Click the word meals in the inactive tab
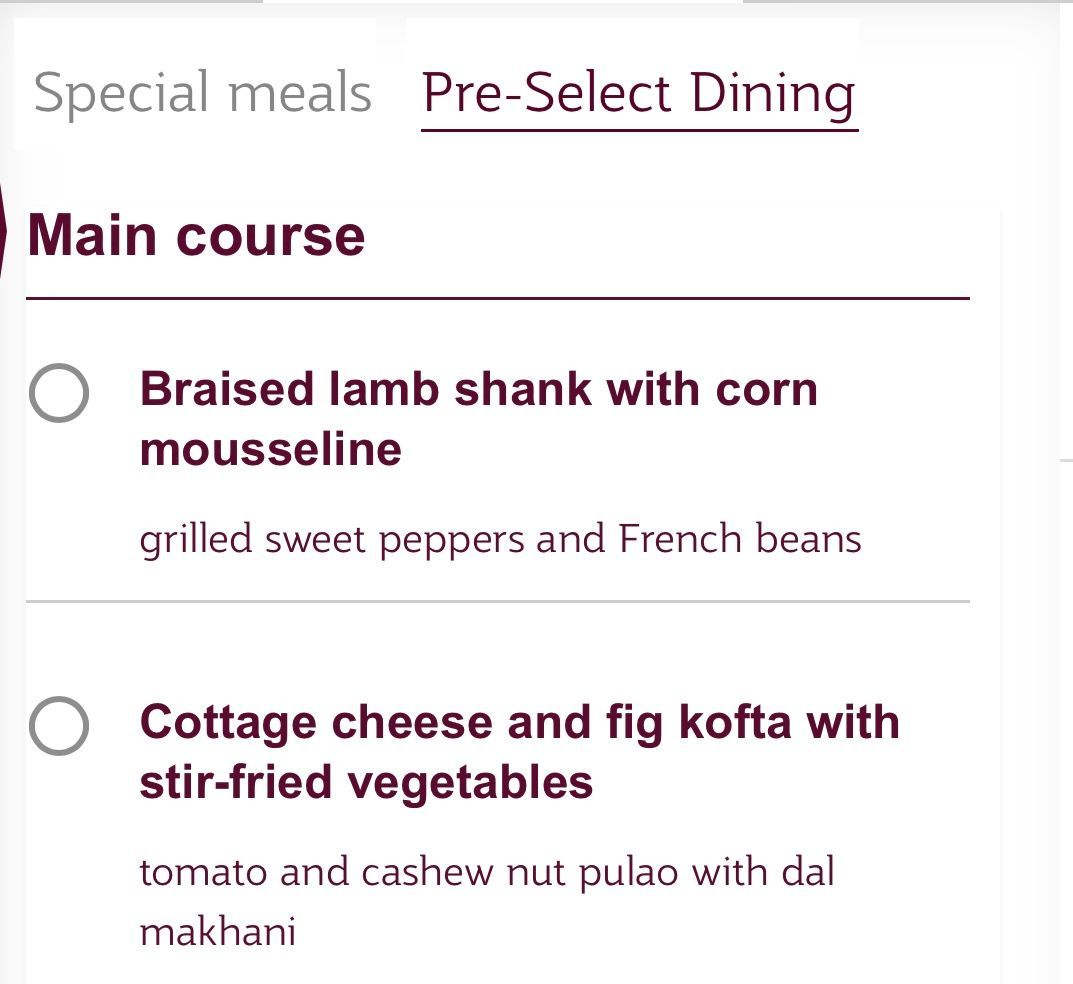Viewport: 1073px width, 984px height. (x=300, y=93)
